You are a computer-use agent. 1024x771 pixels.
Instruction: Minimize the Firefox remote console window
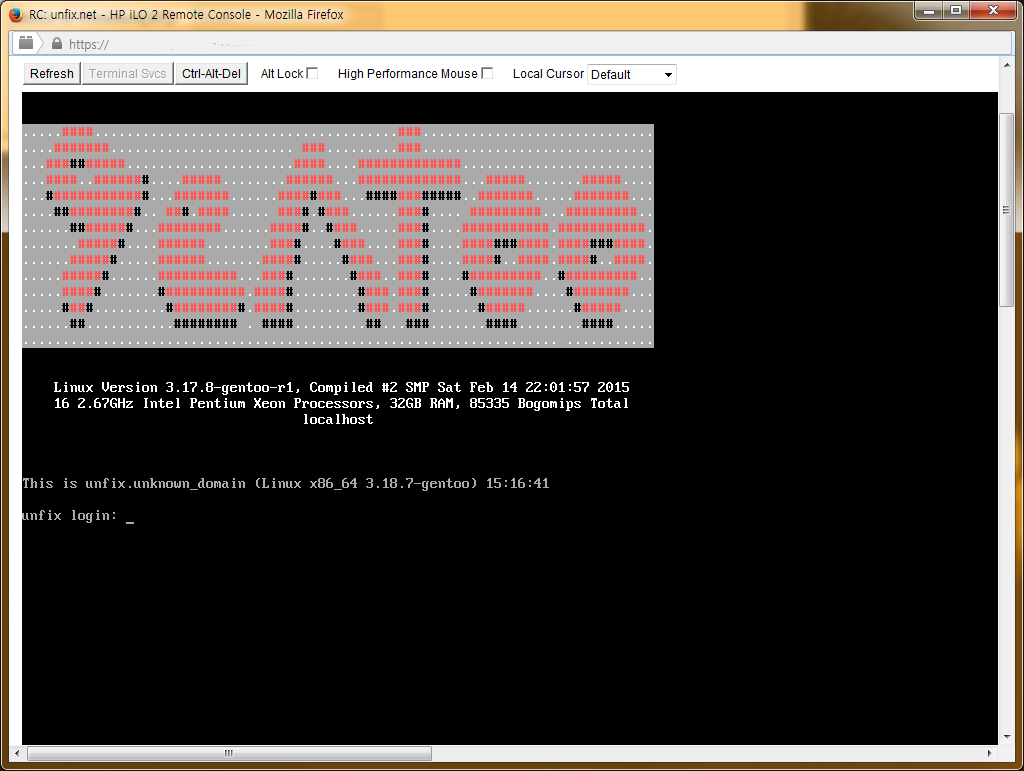click(929, 11)
